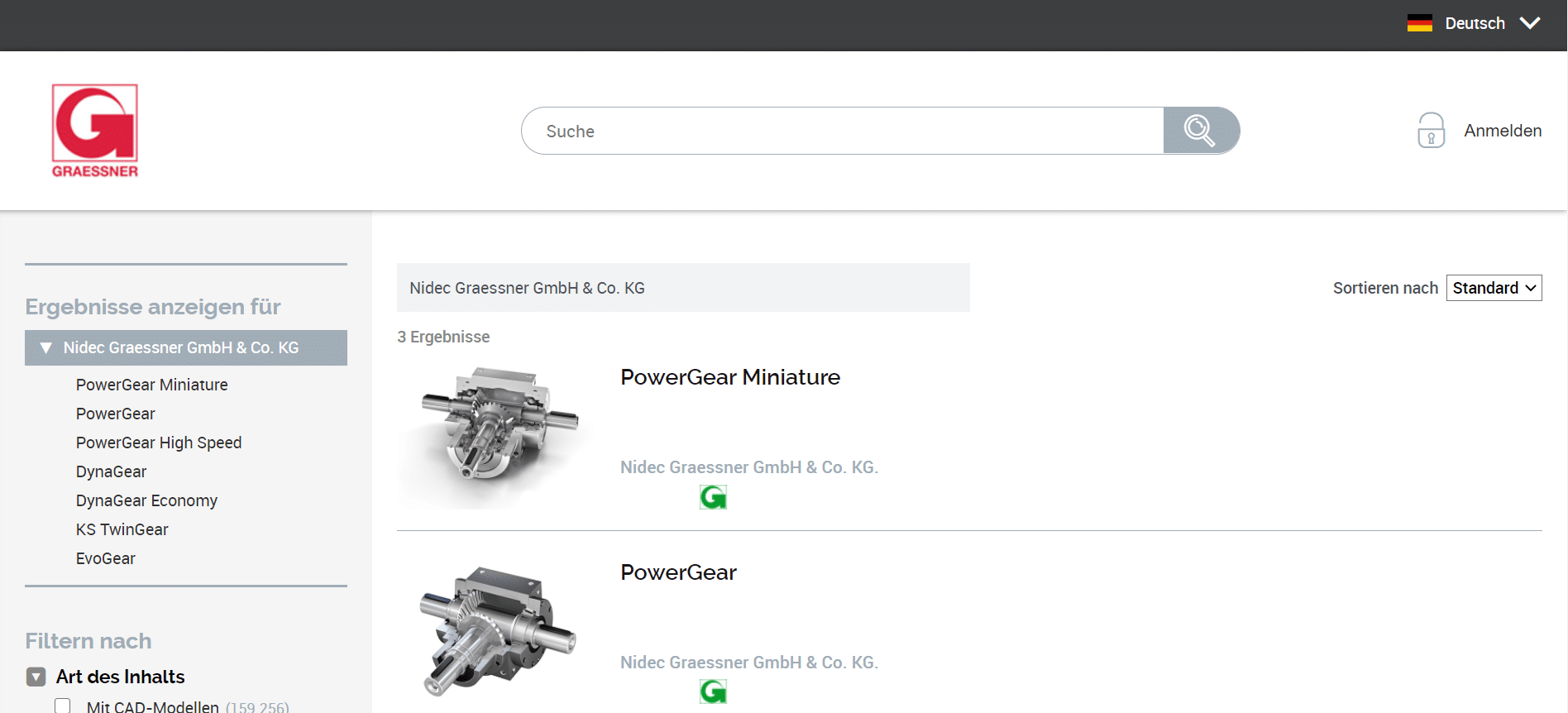Click the 3 Ergebnisse count text
The height and width of the screenshot is (713, 1568).
[443, 337]
